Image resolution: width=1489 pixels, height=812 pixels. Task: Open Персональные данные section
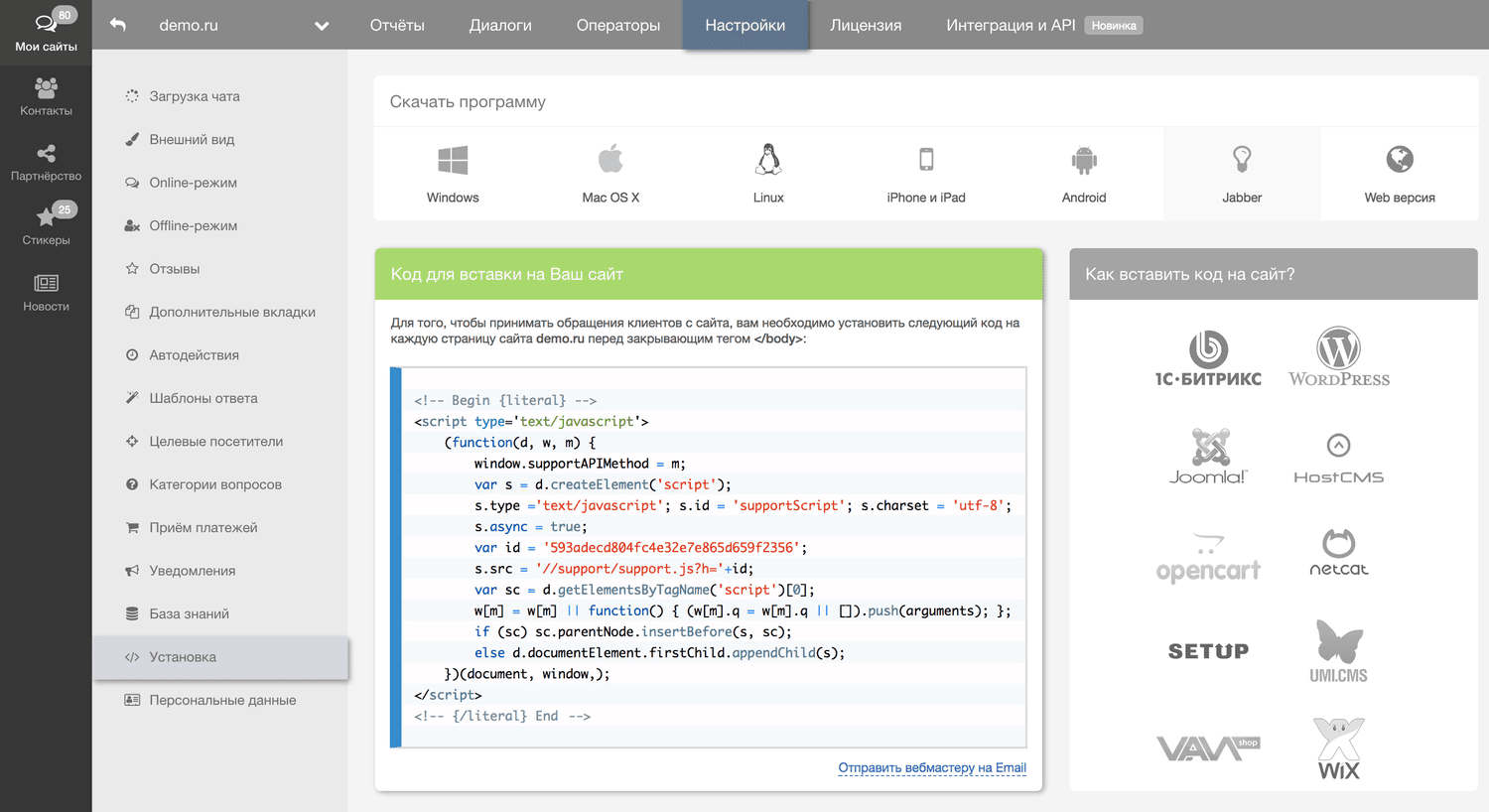click(x=220, y=700)
